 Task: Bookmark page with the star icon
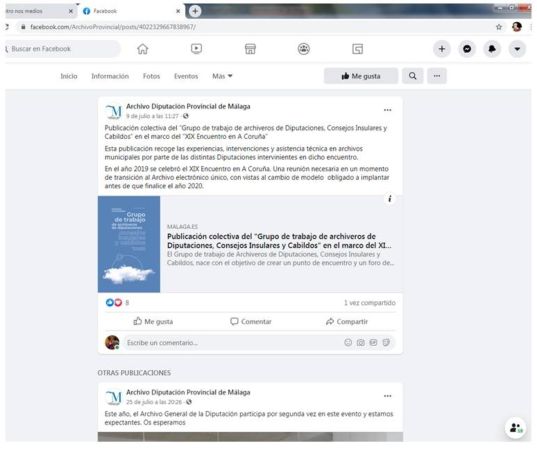pos(499,27)
